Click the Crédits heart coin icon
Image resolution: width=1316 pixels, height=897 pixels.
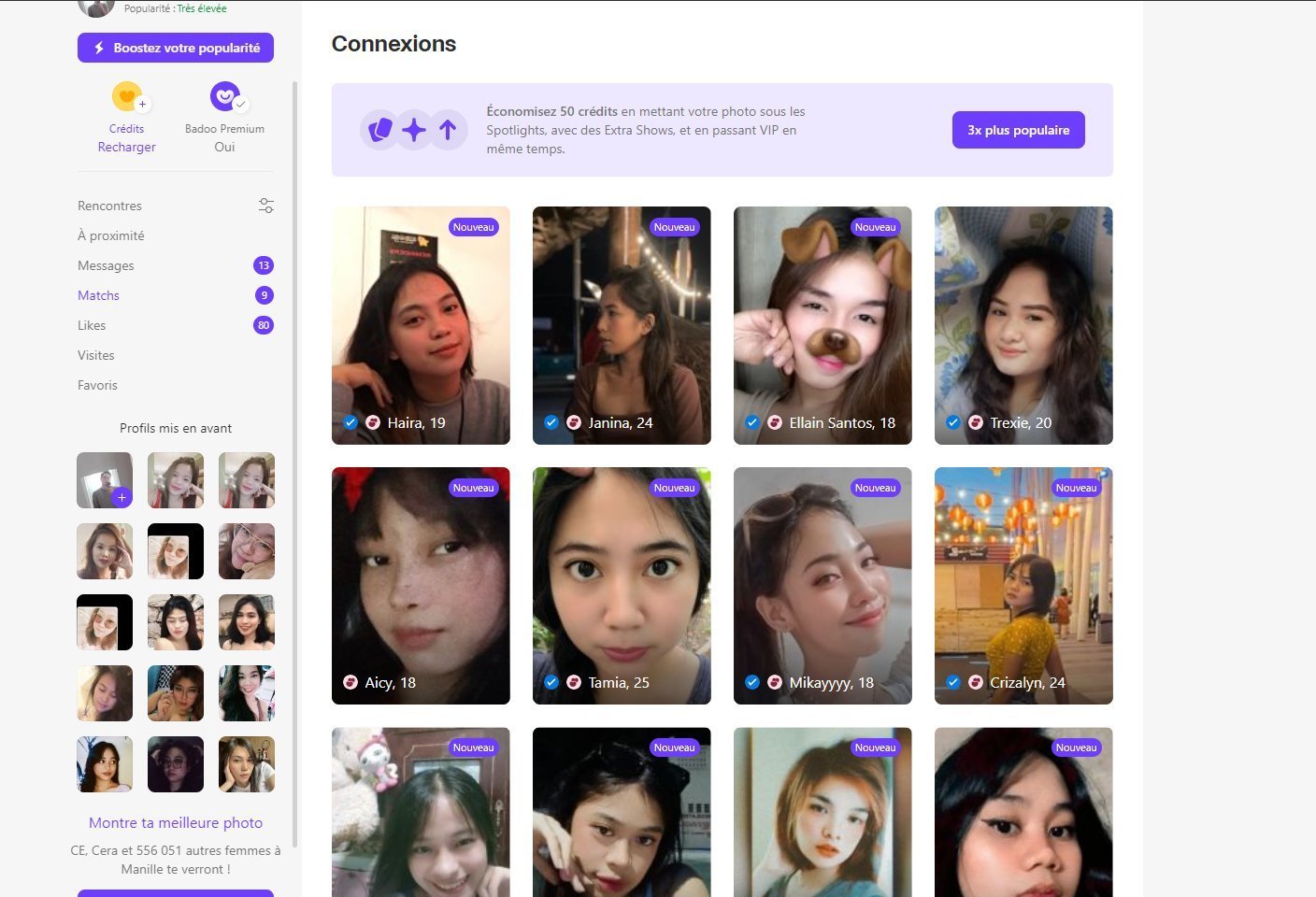pos(126,96)
